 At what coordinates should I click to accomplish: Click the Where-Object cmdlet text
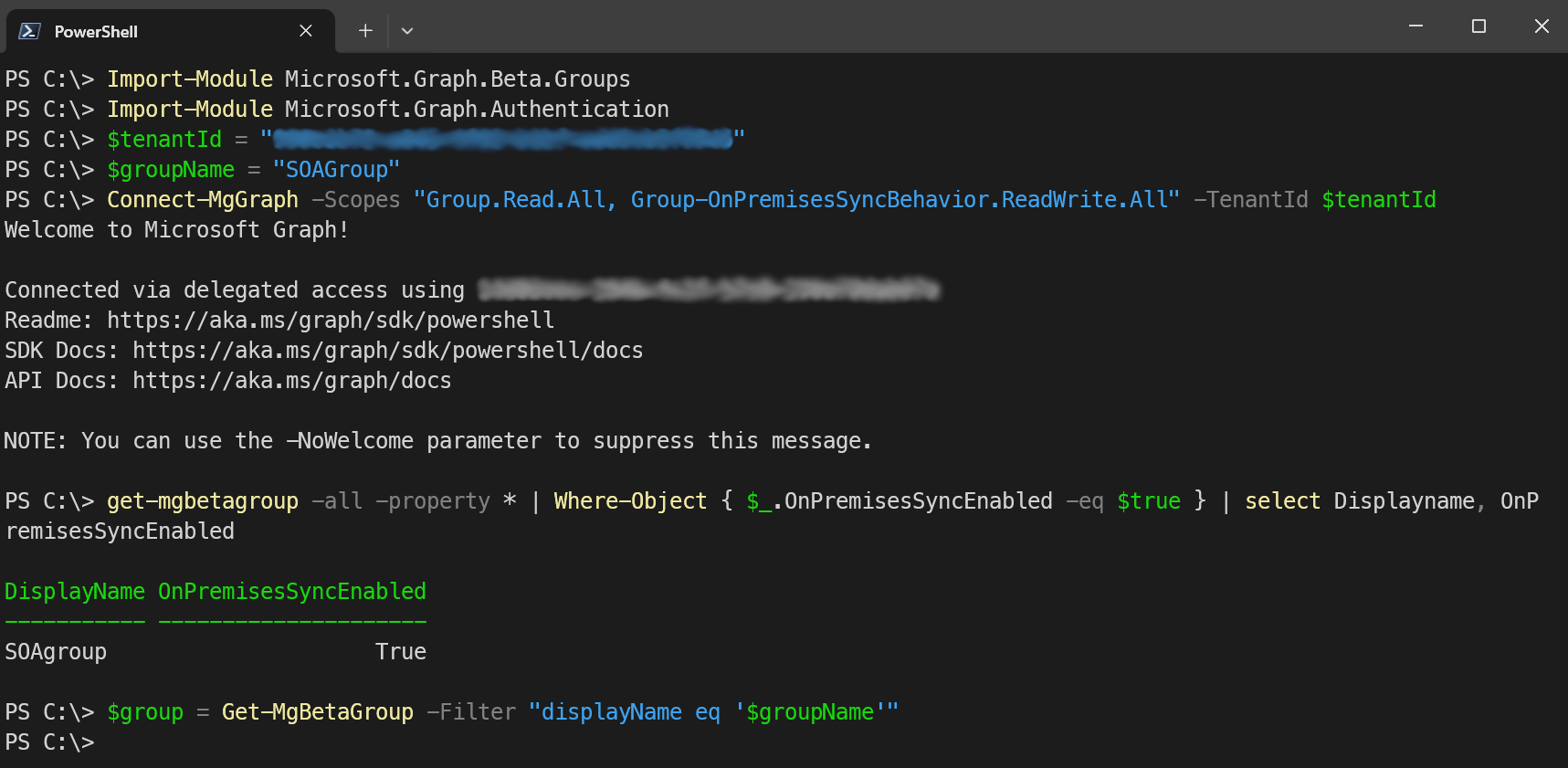[630, 501]
